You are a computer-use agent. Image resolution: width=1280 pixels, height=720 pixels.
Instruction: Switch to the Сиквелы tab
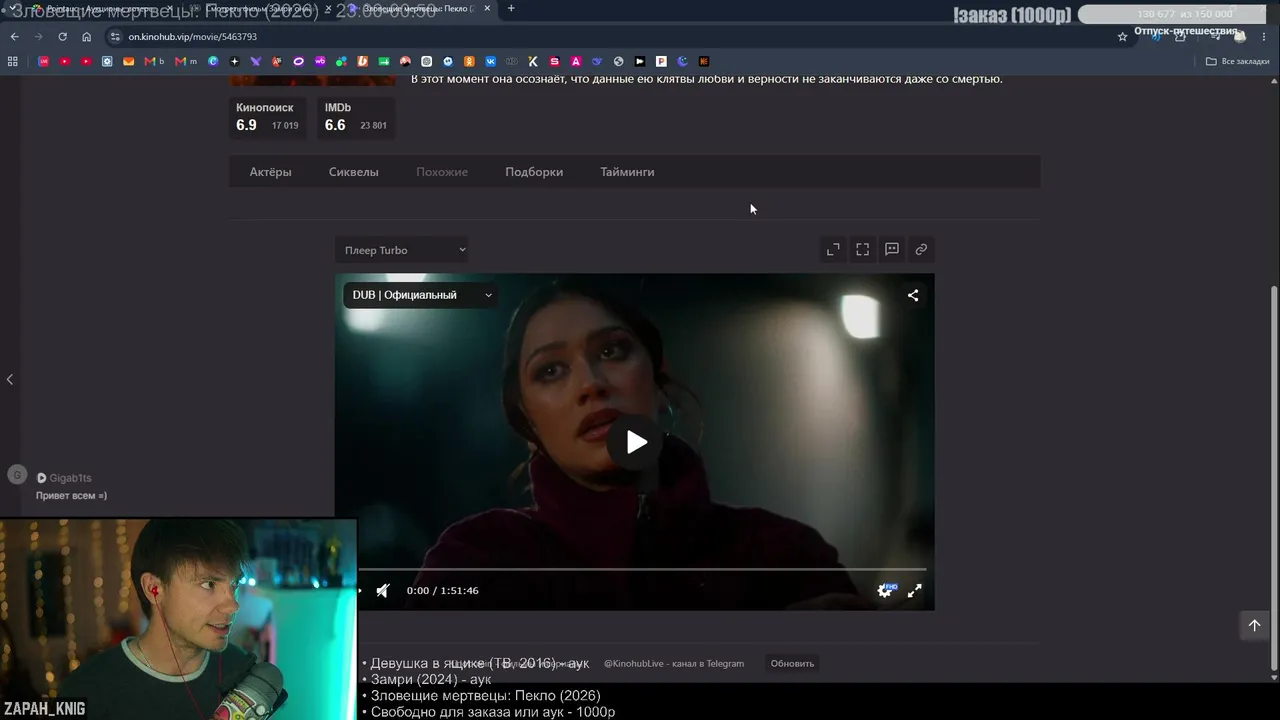(354, 172)
